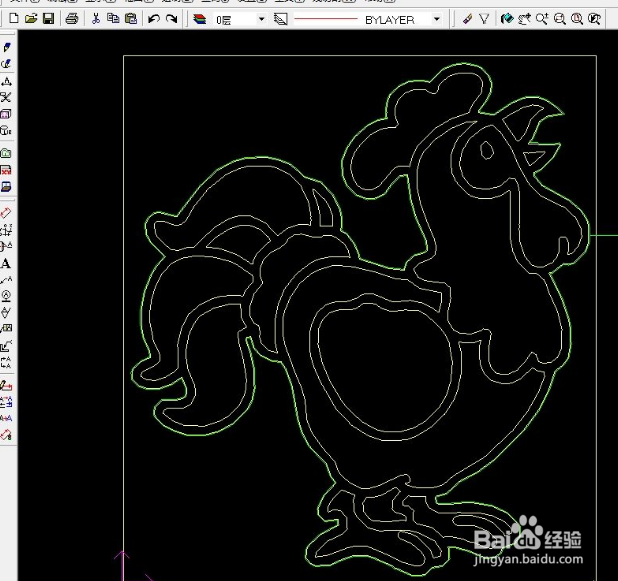Paste with the clipboard icon
Screen dimensions: 618x581
[x=130, y=19]
